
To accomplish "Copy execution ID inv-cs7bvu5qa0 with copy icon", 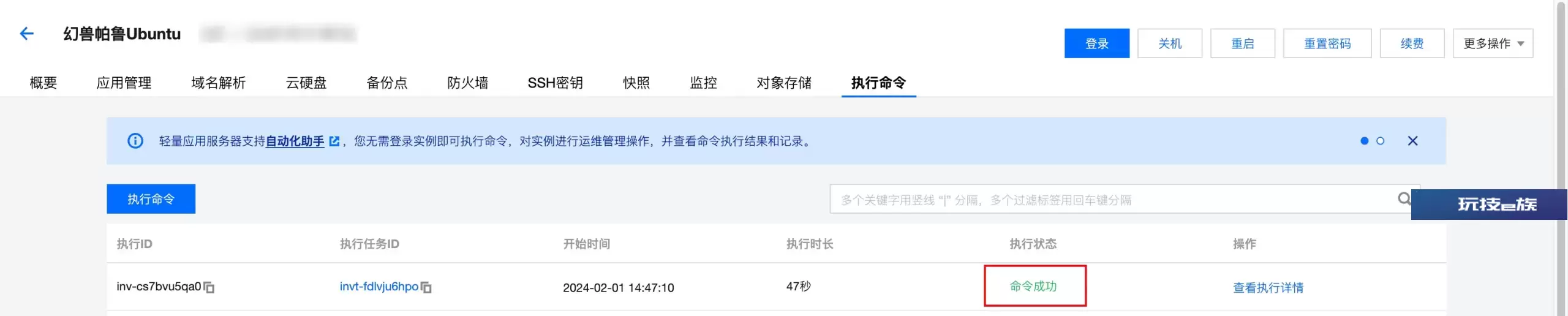I will click(209, 287).
